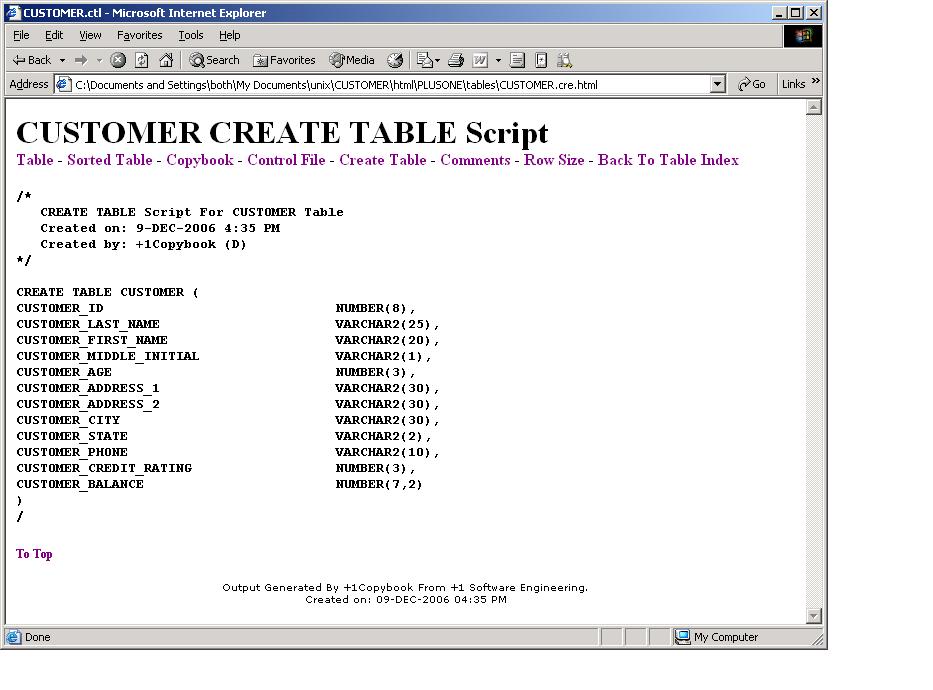This screenshot has width=933, height=690.
Task: Open the Back history dropdown arrow
Action: (62, 60)
